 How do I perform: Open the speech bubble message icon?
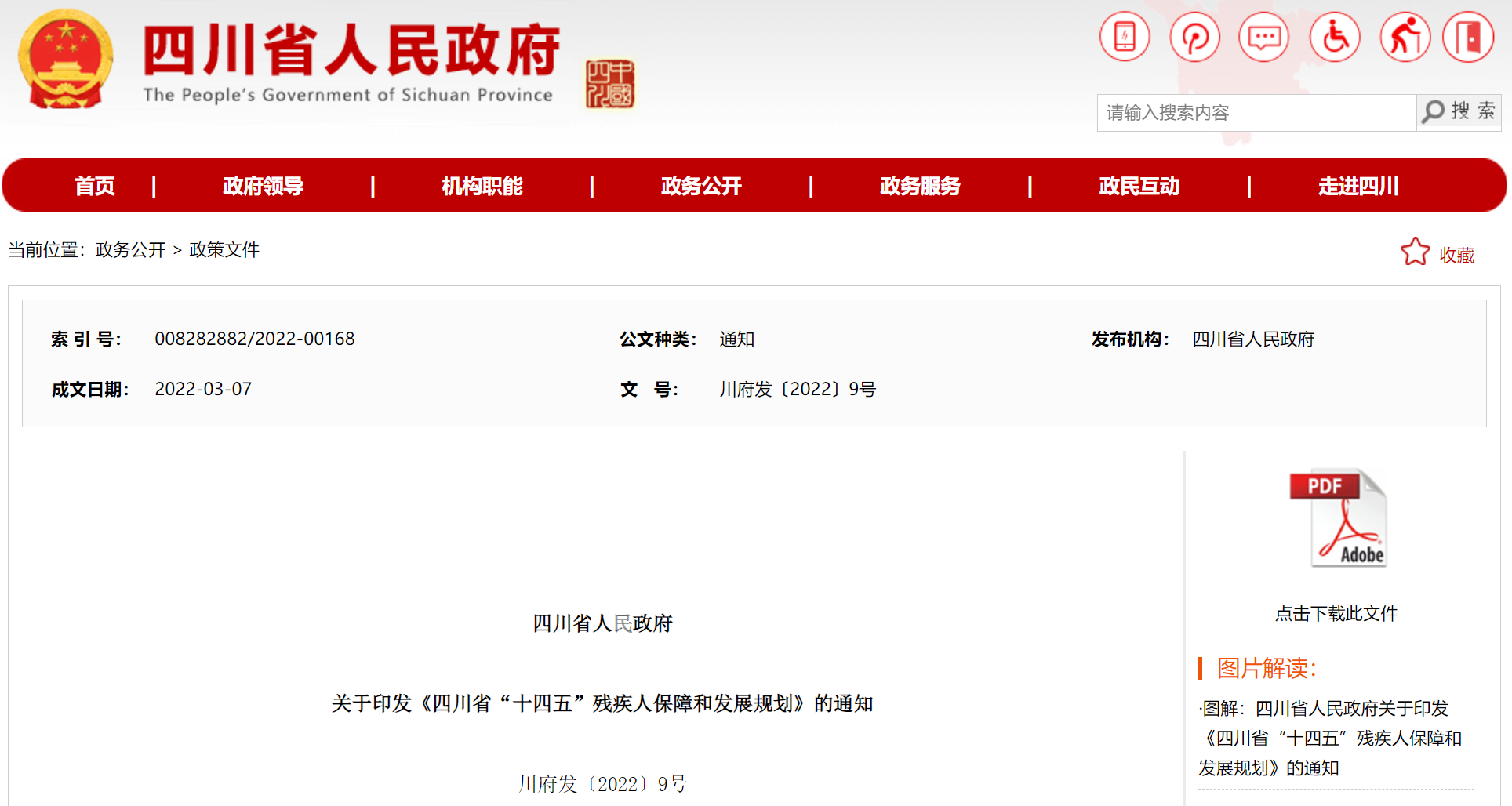click(1263, 37)
